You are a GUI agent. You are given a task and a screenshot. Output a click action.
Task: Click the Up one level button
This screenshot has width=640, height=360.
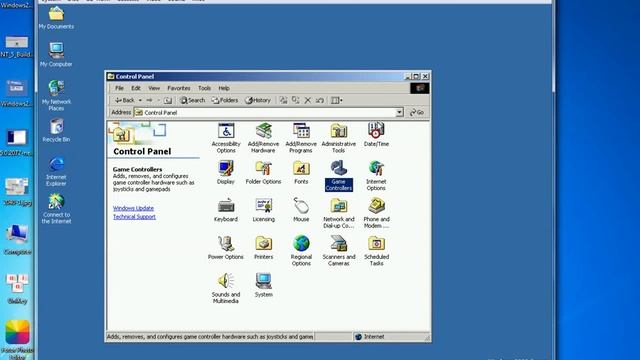[x=168, y=100]
